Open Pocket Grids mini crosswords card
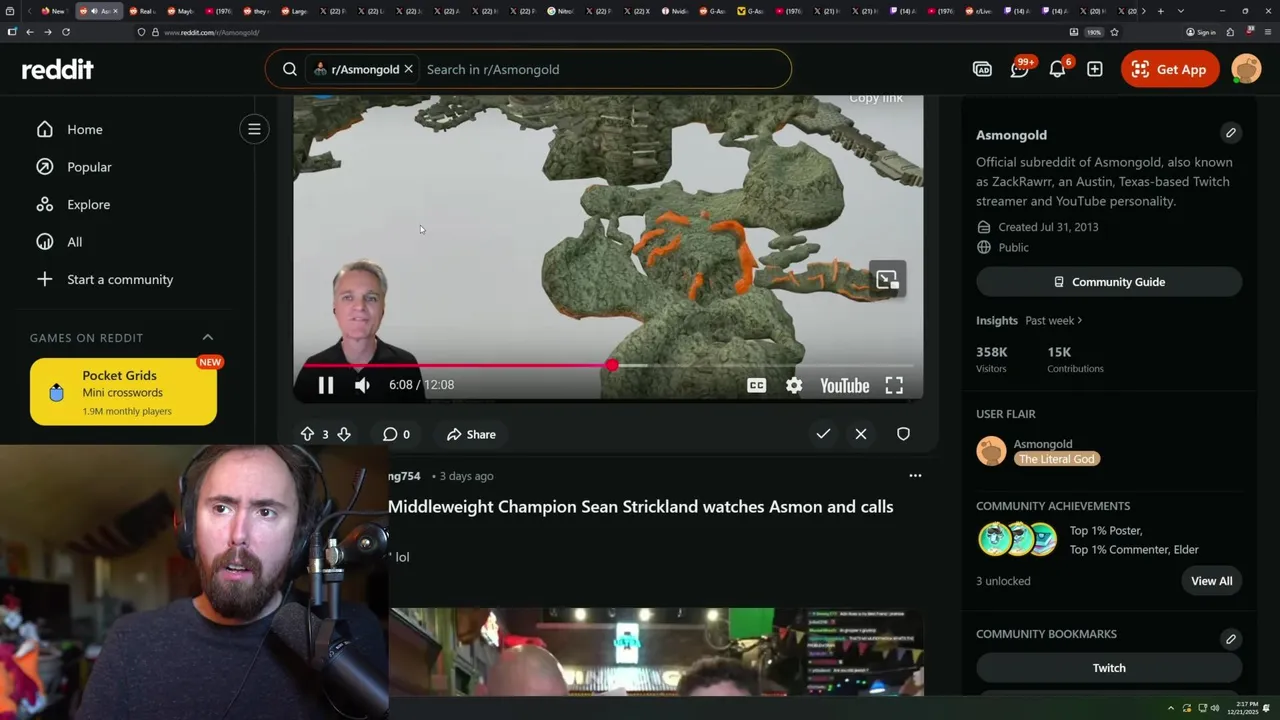 click(123, 392)
